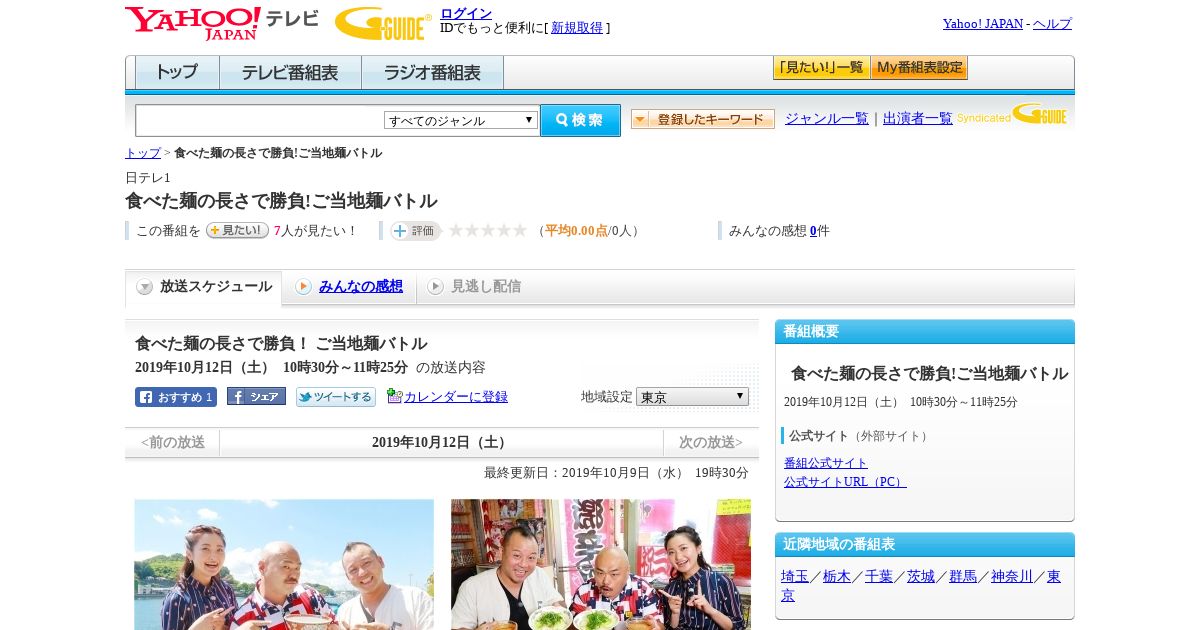The width and height of the screenshot is (1200, 630).
Task: Click the 日テレ1 channel label
Action: pos(148,178)
